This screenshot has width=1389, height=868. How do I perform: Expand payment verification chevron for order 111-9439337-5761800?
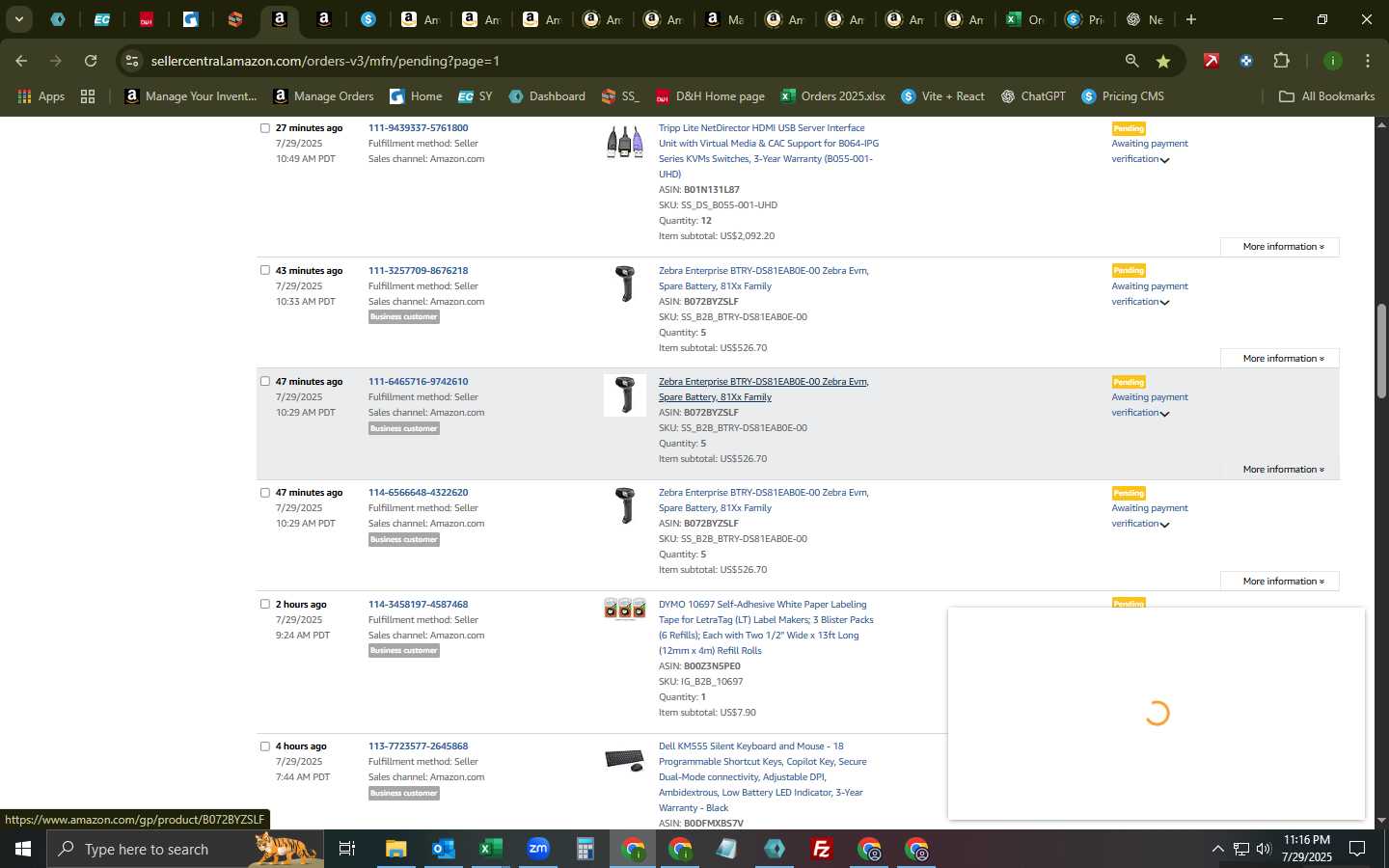1165,160
